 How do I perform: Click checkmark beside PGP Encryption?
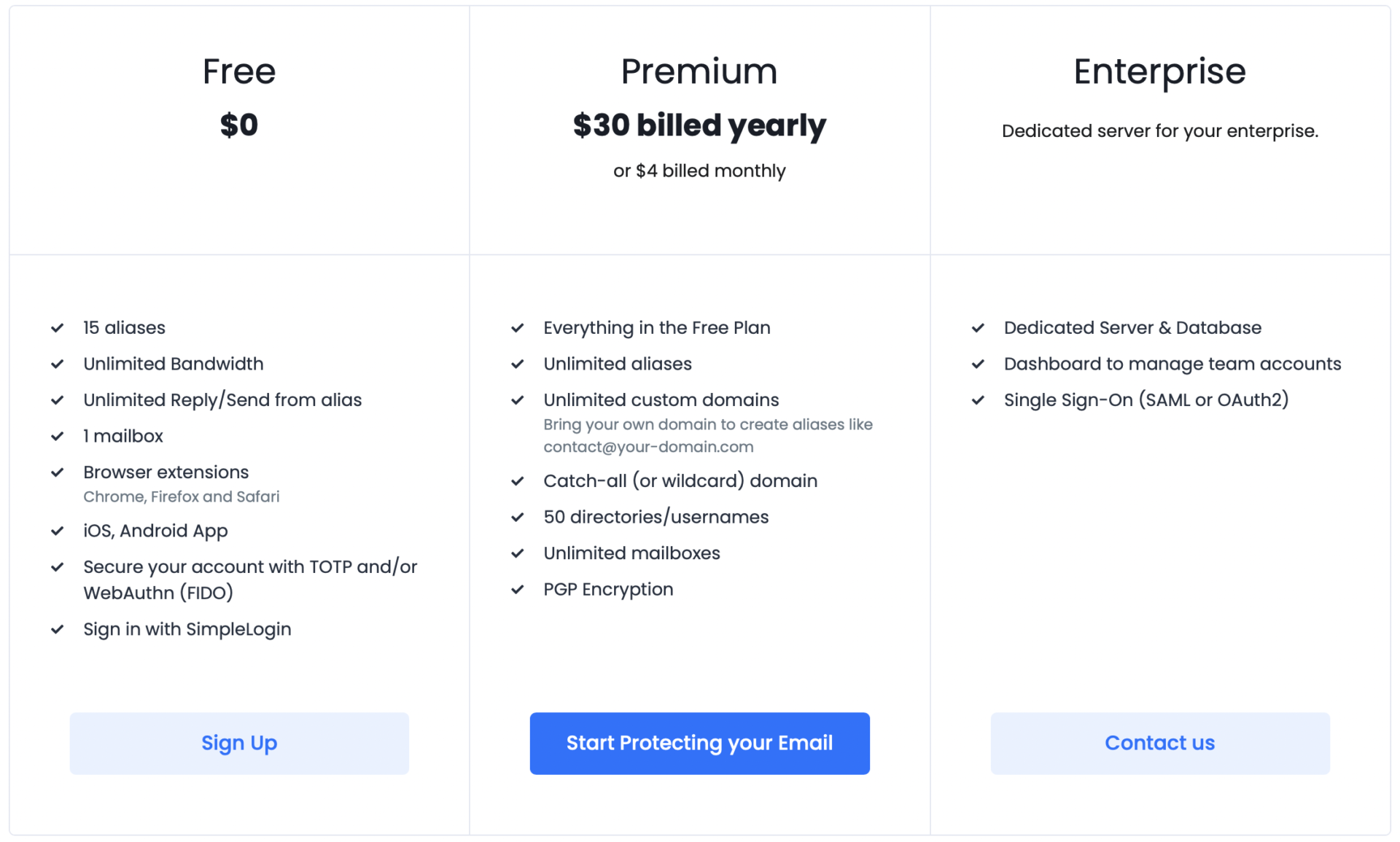pos(518,589)
